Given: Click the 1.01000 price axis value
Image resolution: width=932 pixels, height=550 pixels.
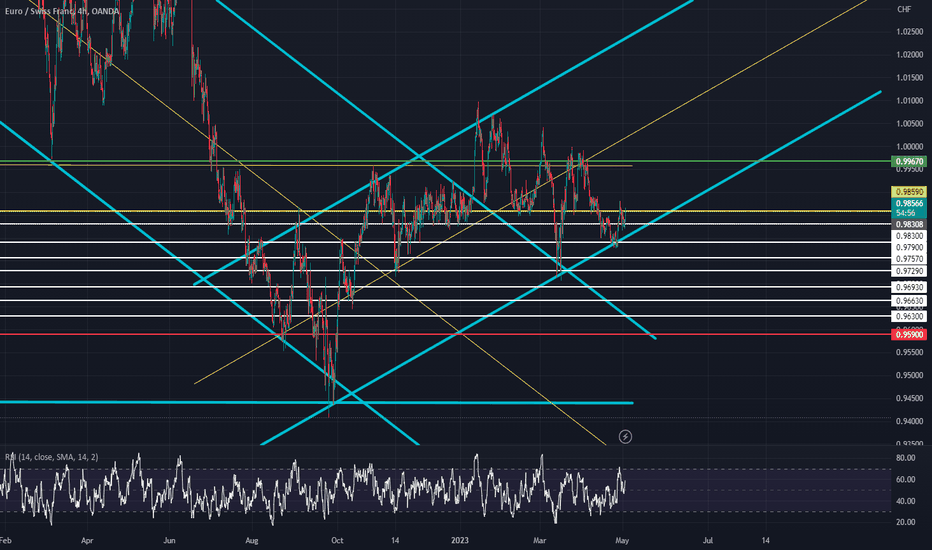Looking at the screenshot, I should [909, 100].
